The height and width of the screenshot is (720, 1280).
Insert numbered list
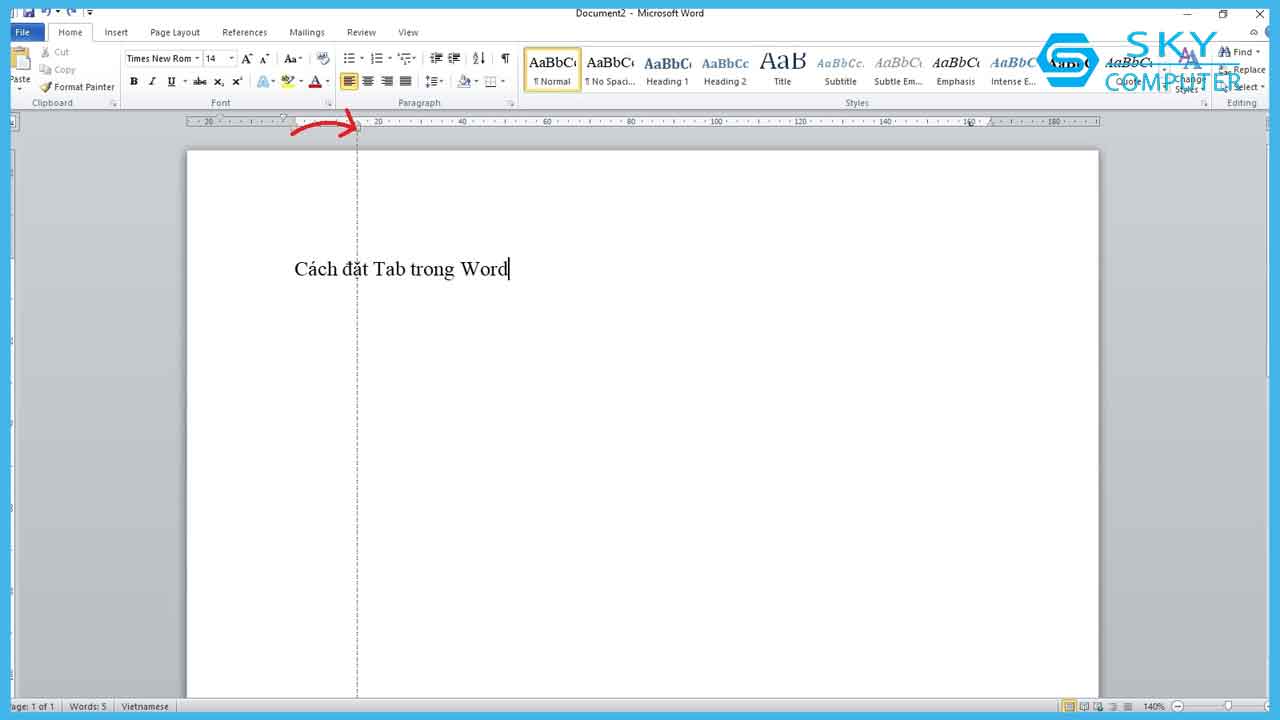pyautogui.click(x=376, y=59)
